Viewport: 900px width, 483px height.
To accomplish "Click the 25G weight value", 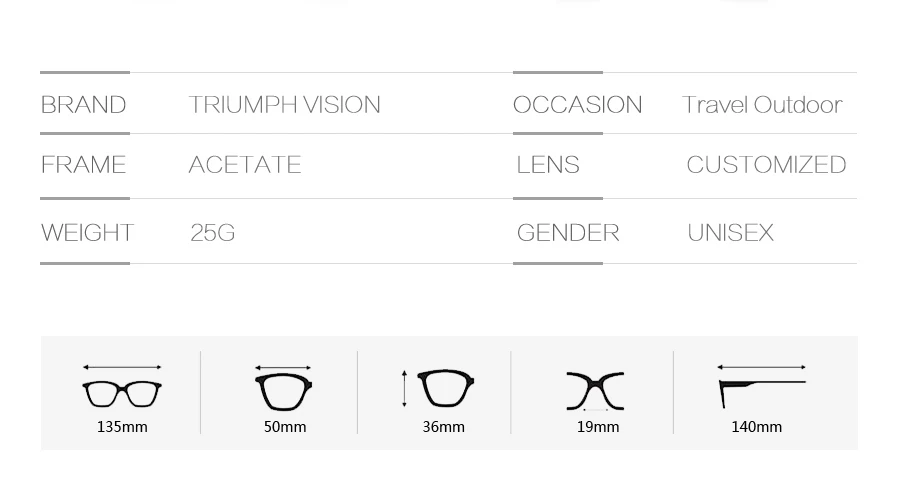I will click(x=212, y=233).
